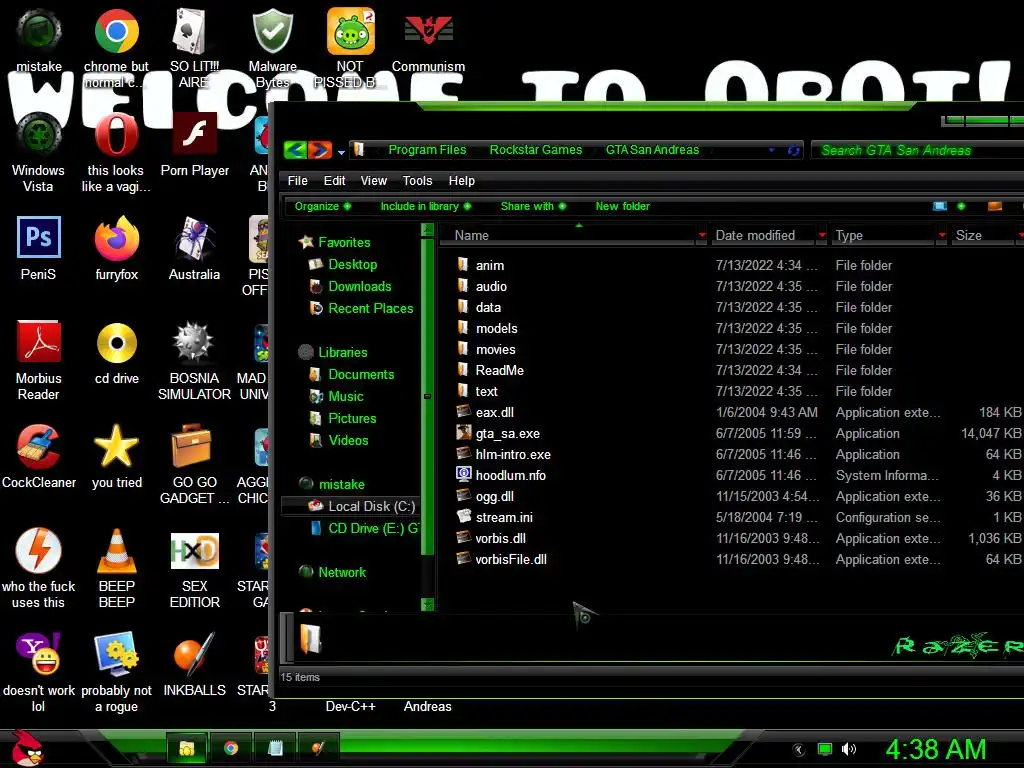
Task: Open Downloads in the navigation pane
Action: pos(360,287)
